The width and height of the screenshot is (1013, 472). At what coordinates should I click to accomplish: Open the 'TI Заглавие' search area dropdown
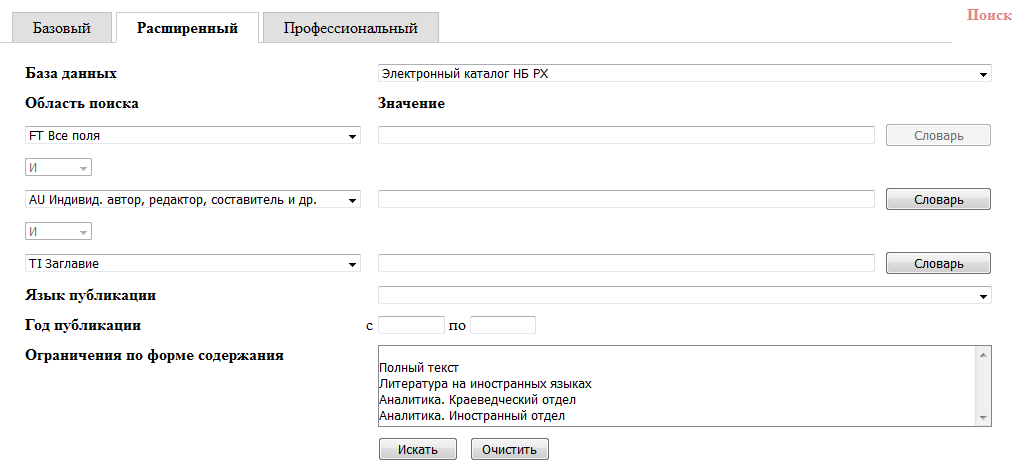192,264
